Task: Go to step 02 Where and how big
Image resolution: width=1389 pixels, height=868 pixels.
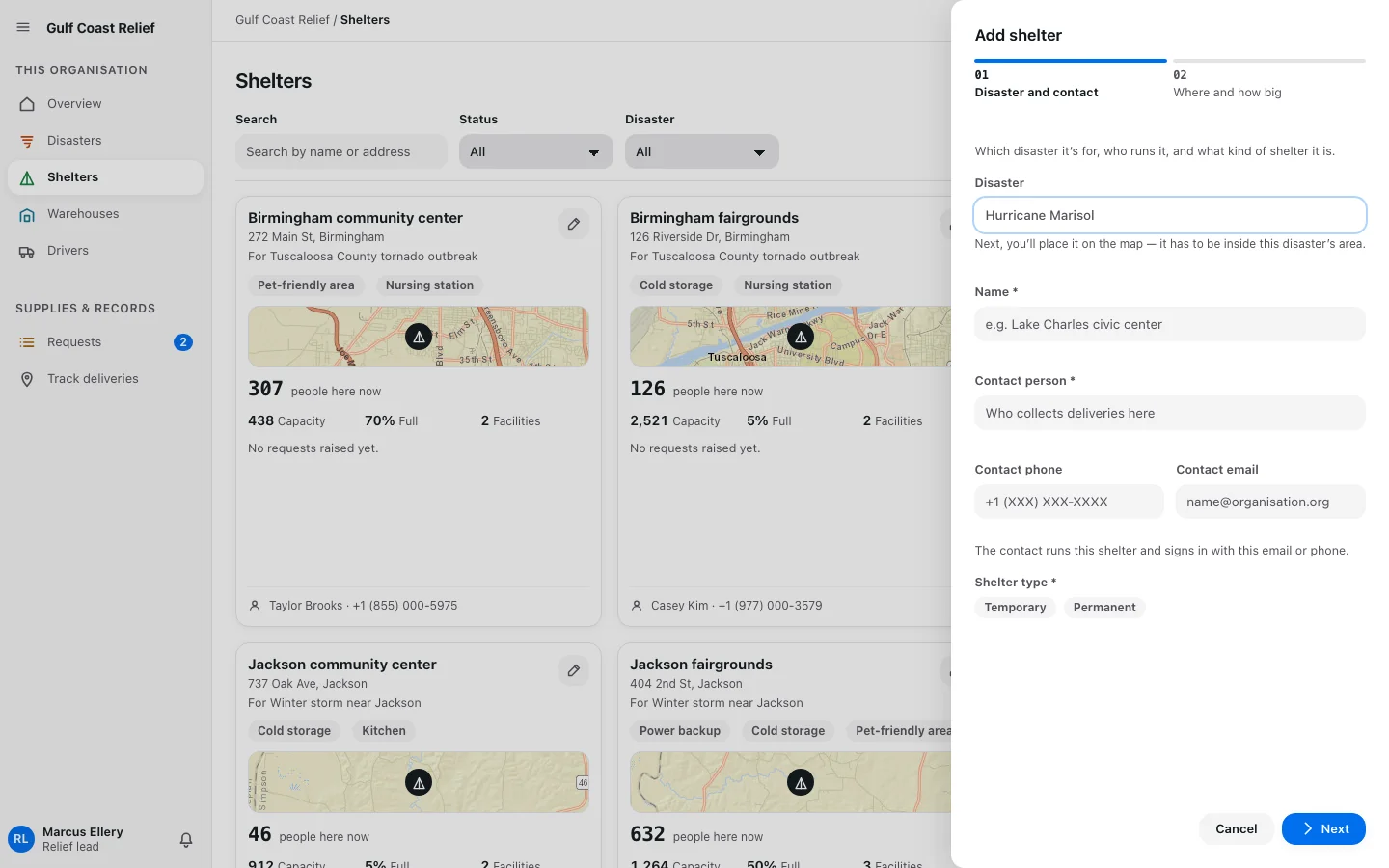Action: point(1269,81)
